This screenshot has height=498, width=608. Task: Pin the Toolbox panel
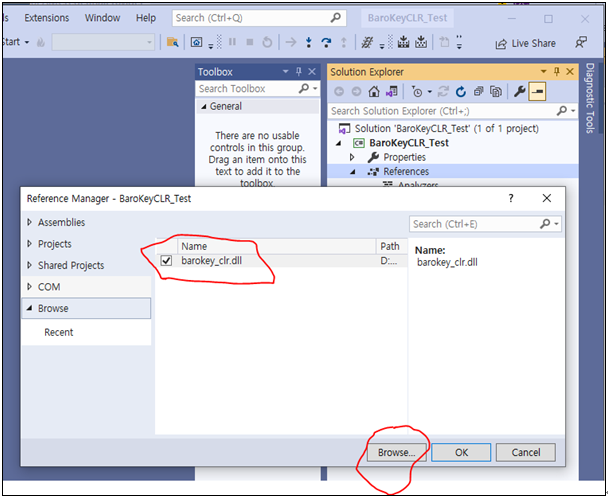coord(299,71)
